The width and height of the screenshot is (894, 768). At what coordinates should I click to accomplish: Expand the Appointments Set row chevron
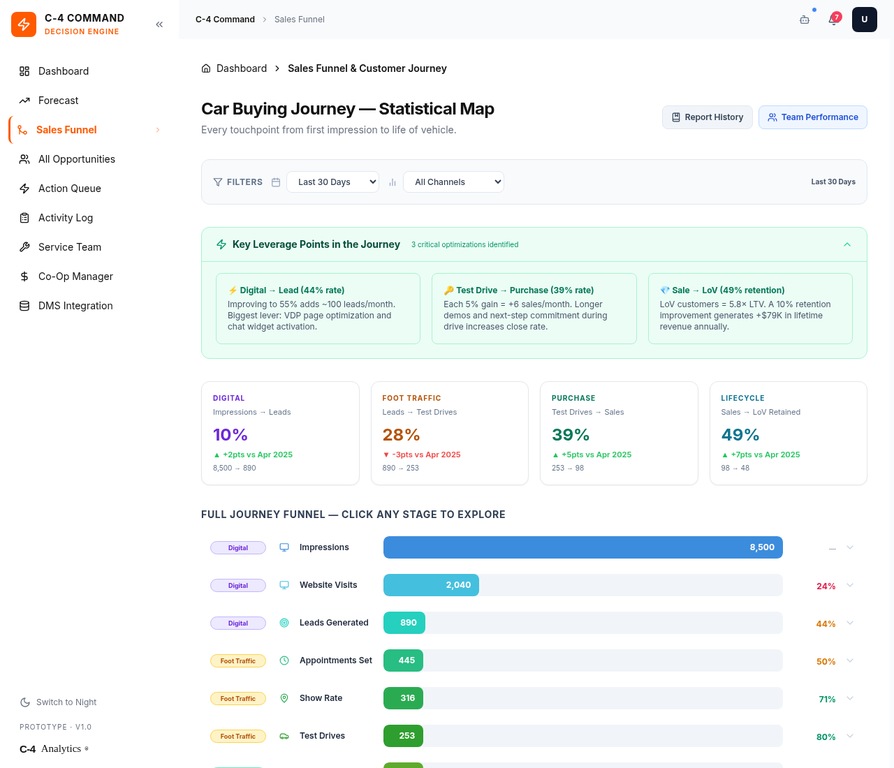(850, 660)
